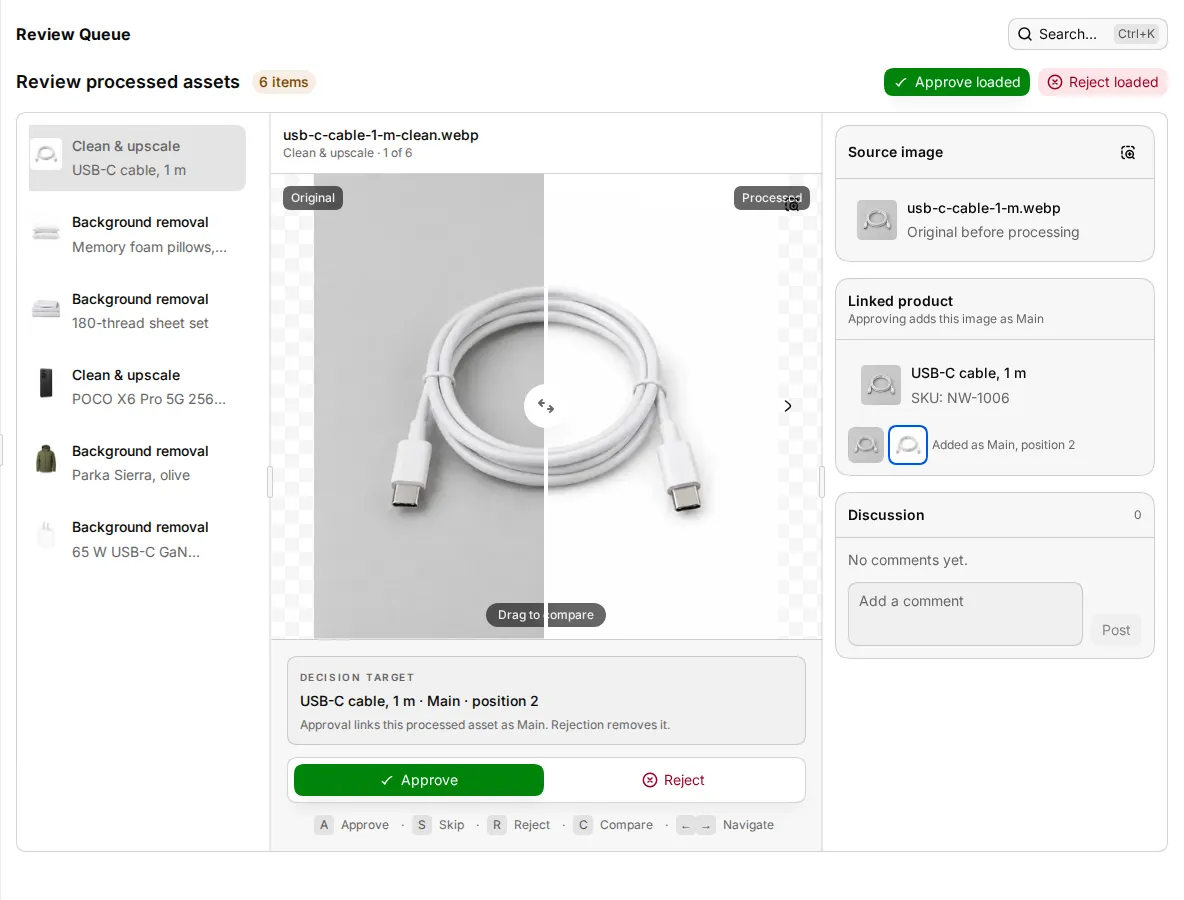Click the 6 items count badge
The image size is (1184, 900).
[283, 82]
